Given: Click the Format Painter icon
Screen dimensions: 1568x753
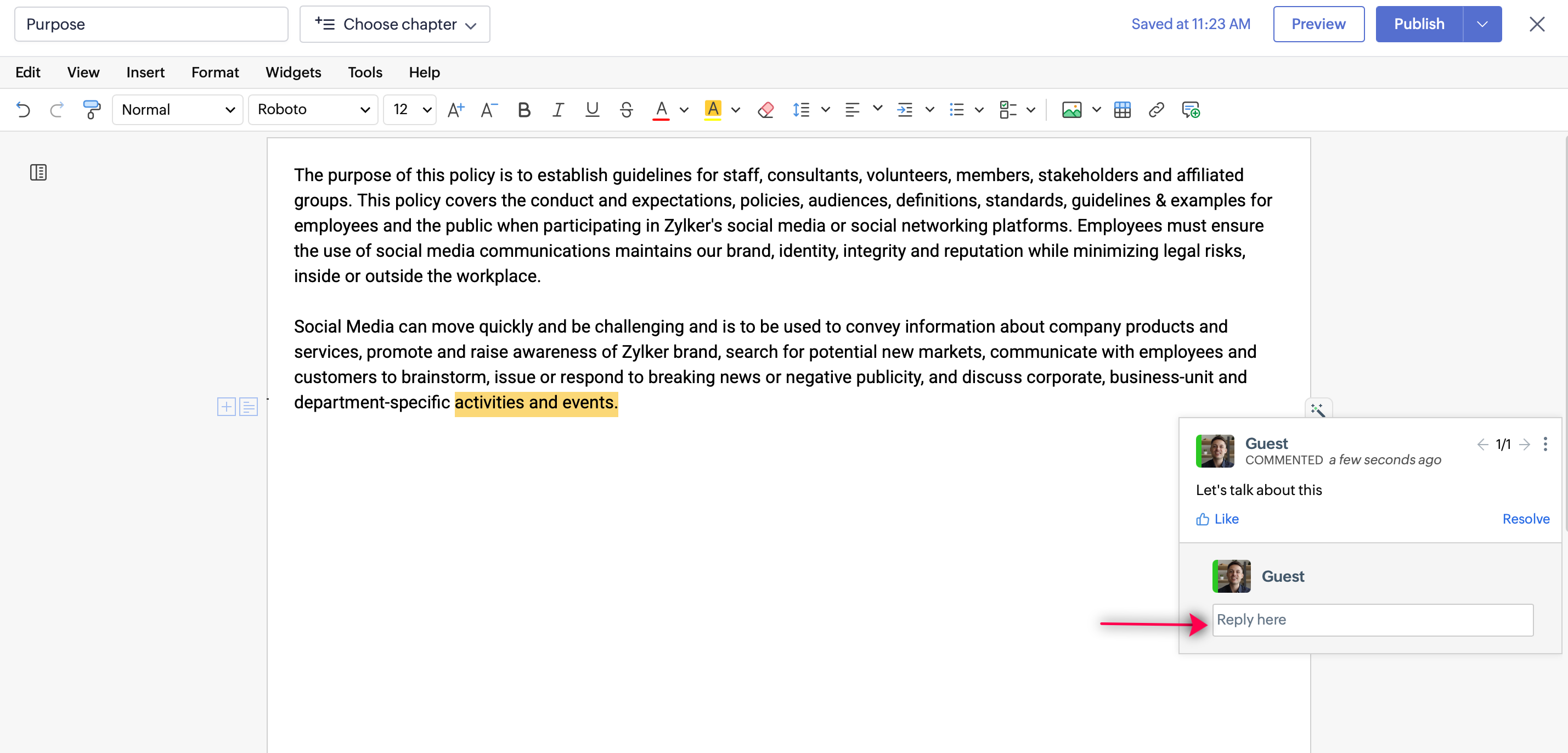Looking at the screenshot, I should click(x=91, y=110).
